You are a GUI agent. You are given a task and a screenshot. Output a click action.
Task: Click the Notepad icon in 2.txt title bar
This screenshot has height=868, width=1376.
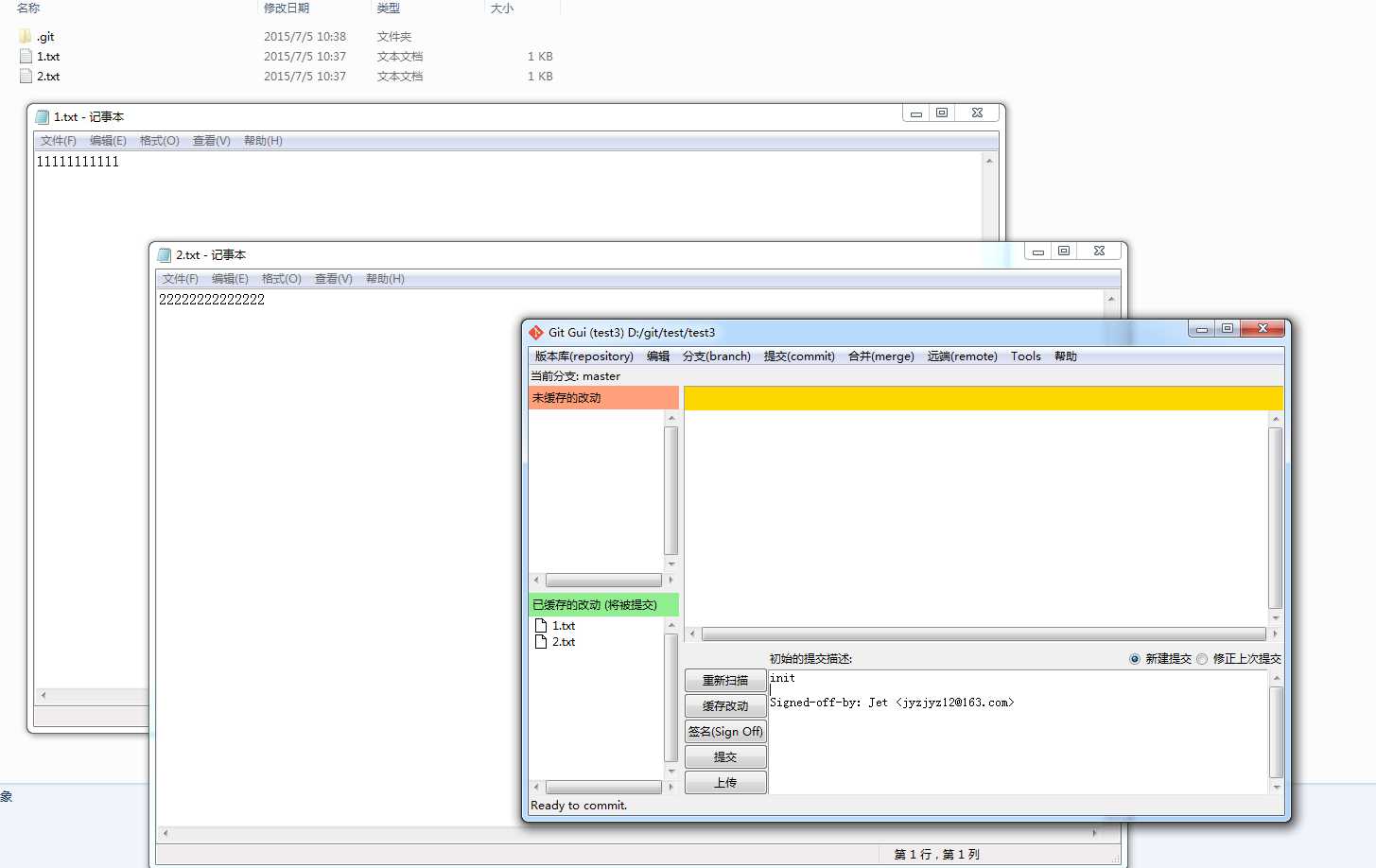coord(164,255)
